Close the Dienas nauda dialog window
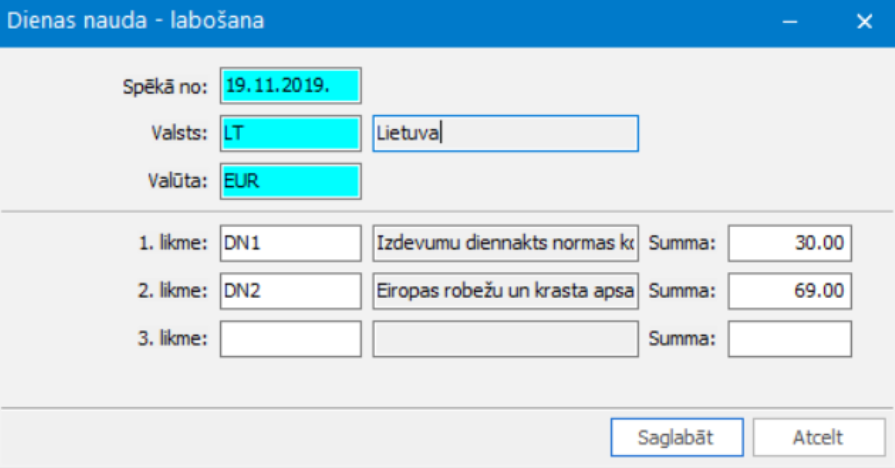This screenshot has height=468, width=895. click(864, 21)
